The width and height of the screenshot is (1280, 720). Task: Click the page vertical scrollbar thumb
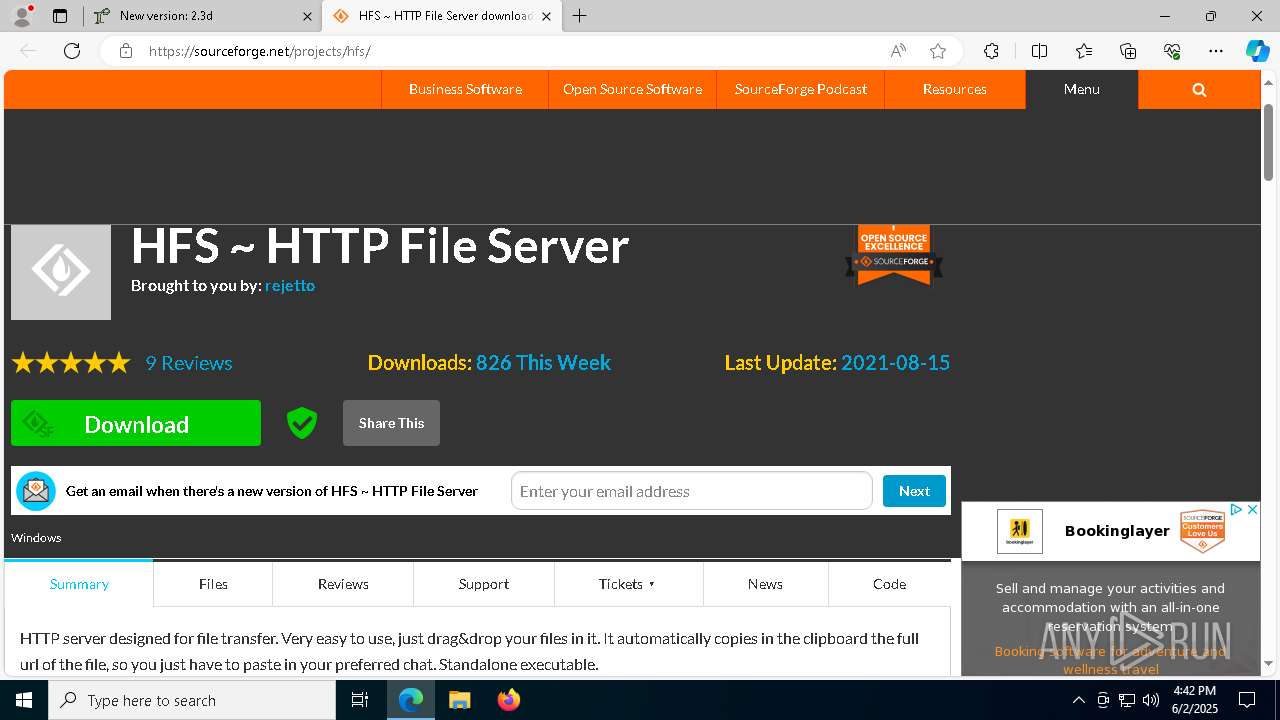coord(1269,142)
